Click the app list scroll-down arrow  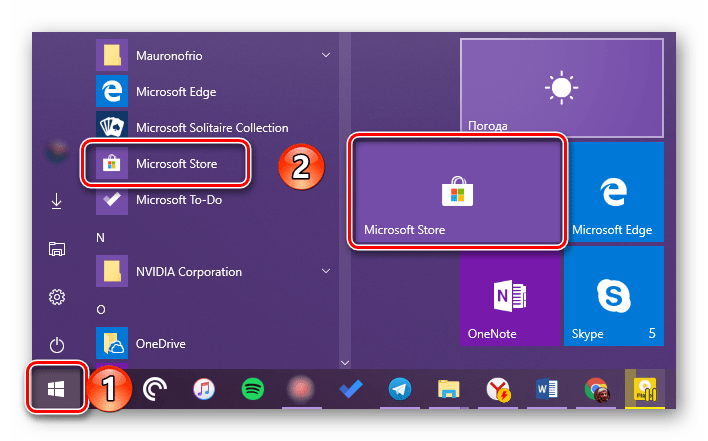[x=345, y=362]
